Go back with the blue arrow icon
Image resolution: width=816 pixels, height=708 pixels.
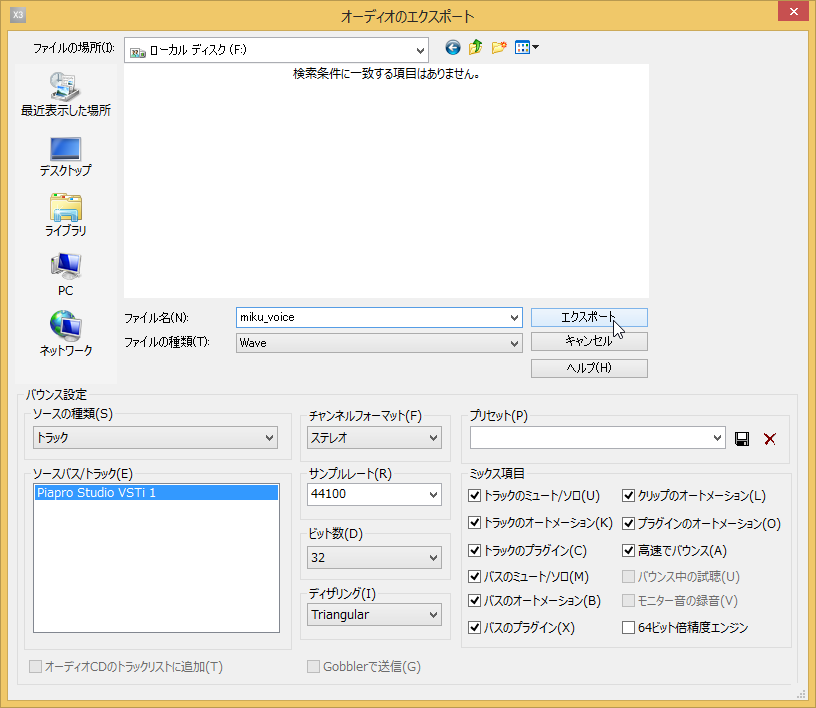coord(453,48)
